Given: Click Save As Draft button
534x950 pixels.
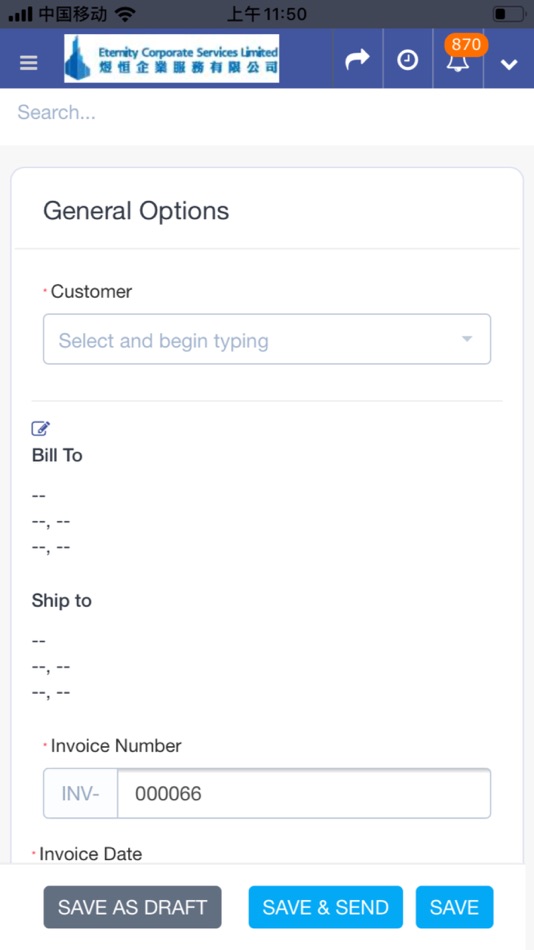Looking at the screenshot, I should coord(132,907).
